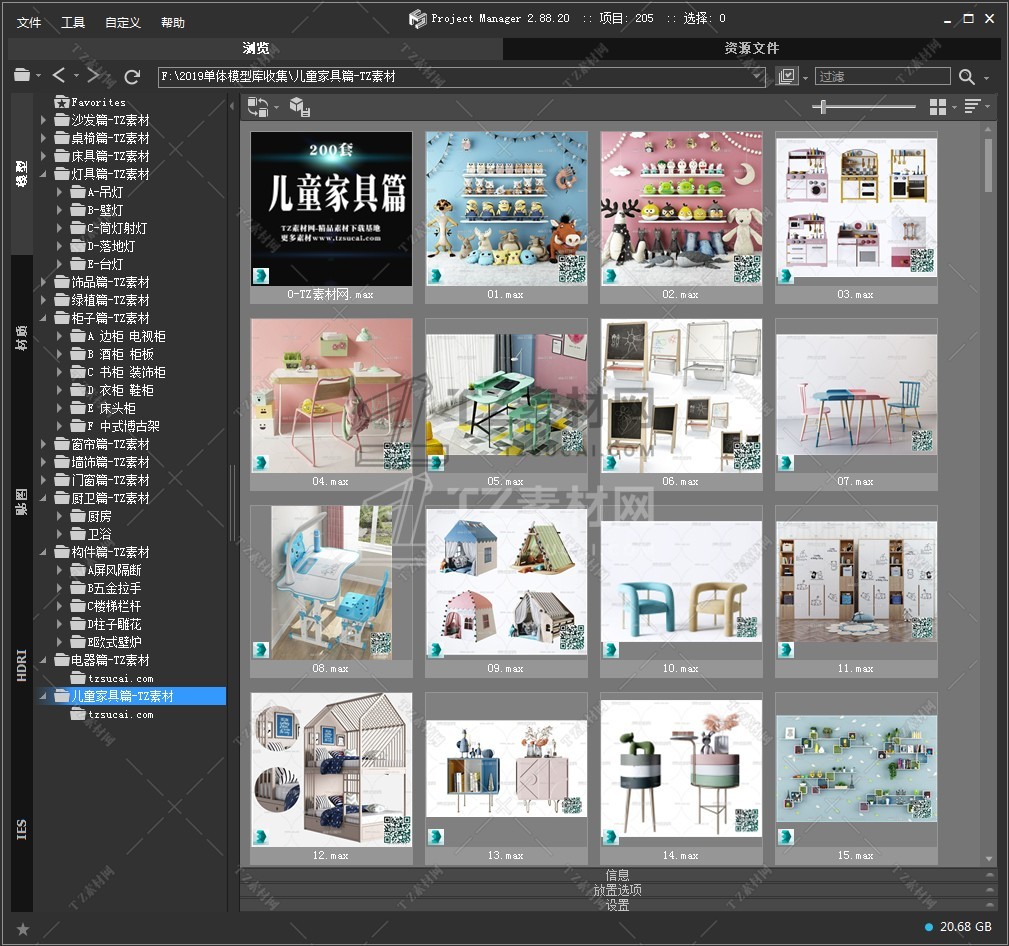Click the back navigation arrow

click(59, 76)
